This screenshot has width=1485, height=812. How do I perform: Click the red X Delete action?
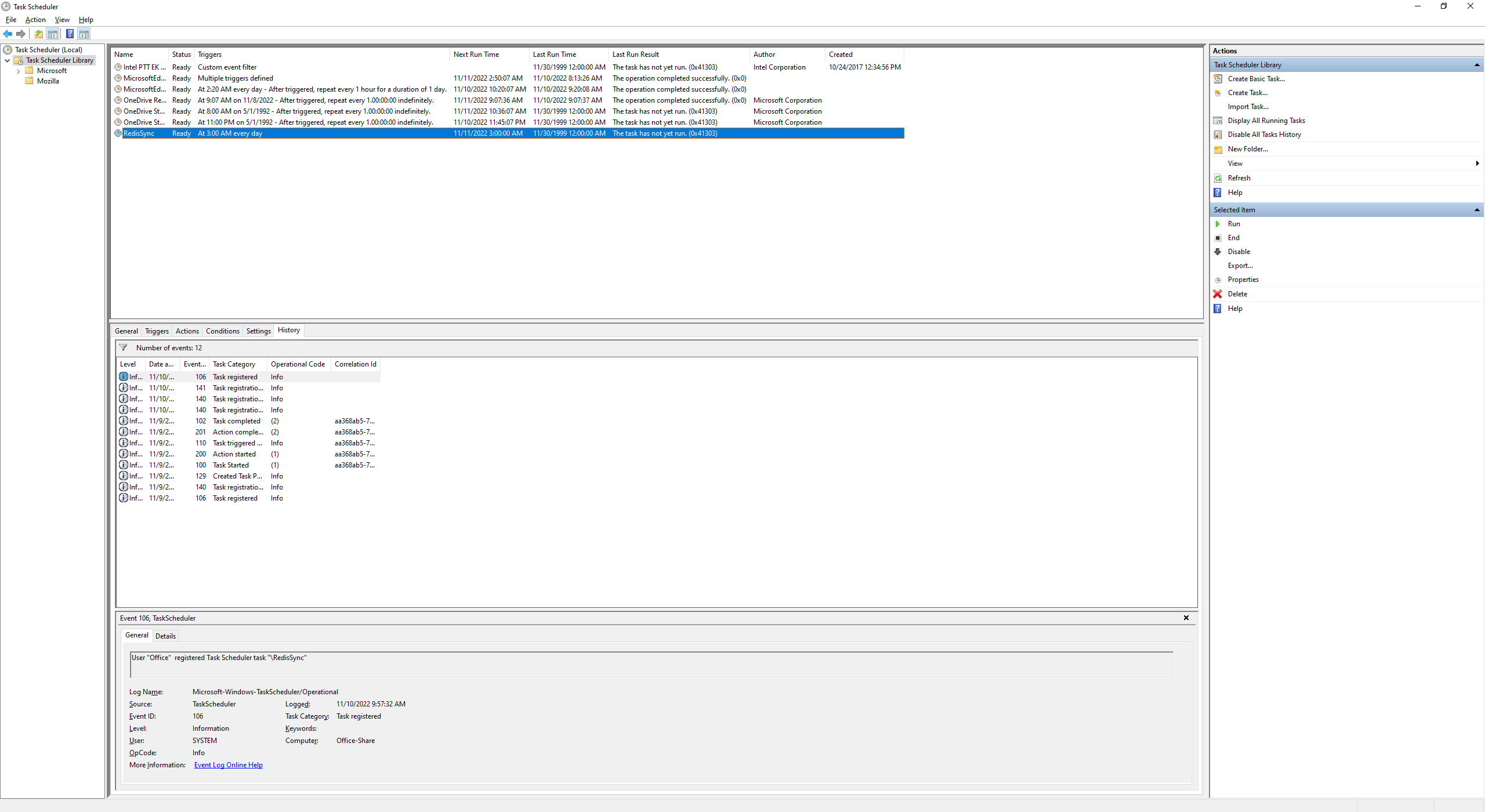[1218, 294]
